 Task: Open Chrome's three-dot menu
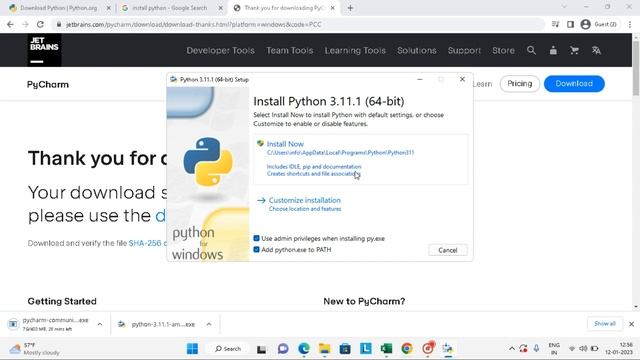pos(630,24)
